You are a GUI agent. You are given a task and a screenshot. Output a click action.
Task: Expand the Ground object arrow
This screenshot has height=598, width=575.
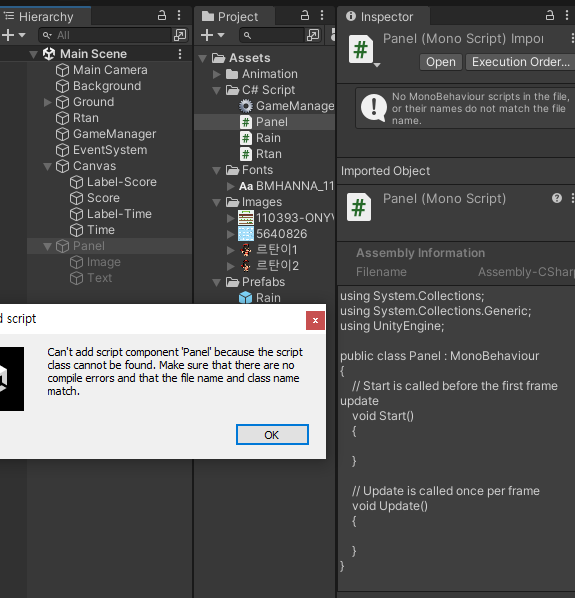(48, 102)
